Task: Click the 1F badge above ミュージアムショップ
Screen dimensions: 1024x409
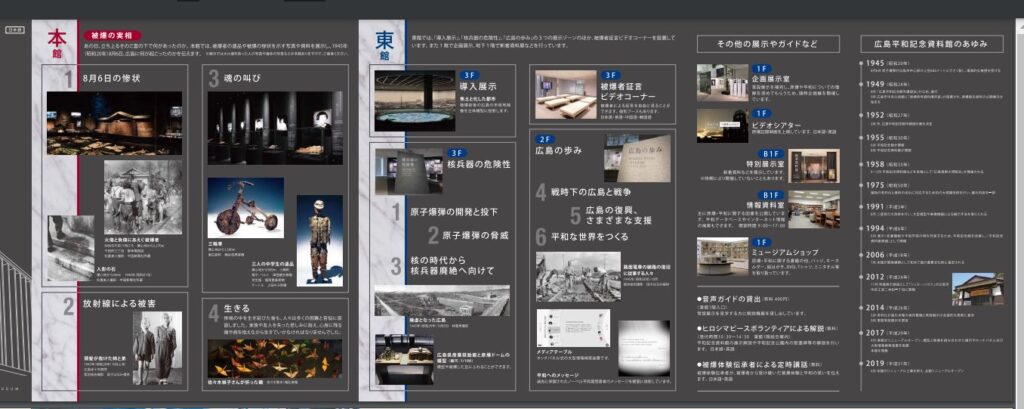Action: click(x=760, y=241)
